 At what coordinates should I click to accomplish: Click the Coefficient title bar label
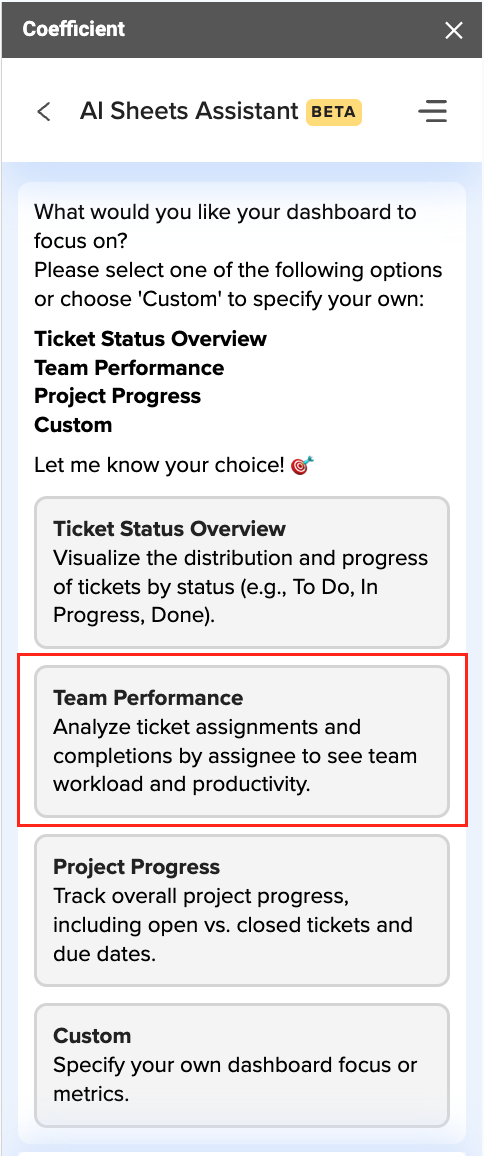pos(74,29)
